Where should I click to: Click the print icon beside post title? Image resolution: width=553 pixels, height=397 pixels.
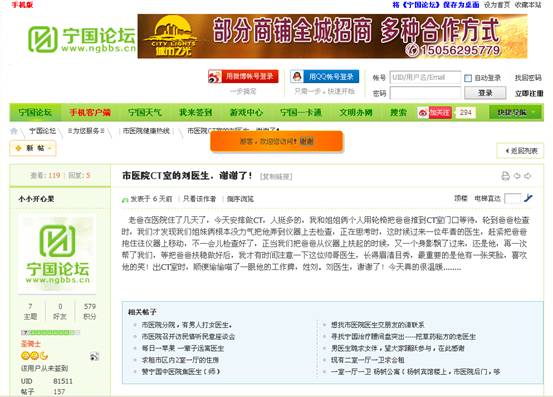[505, 176]
